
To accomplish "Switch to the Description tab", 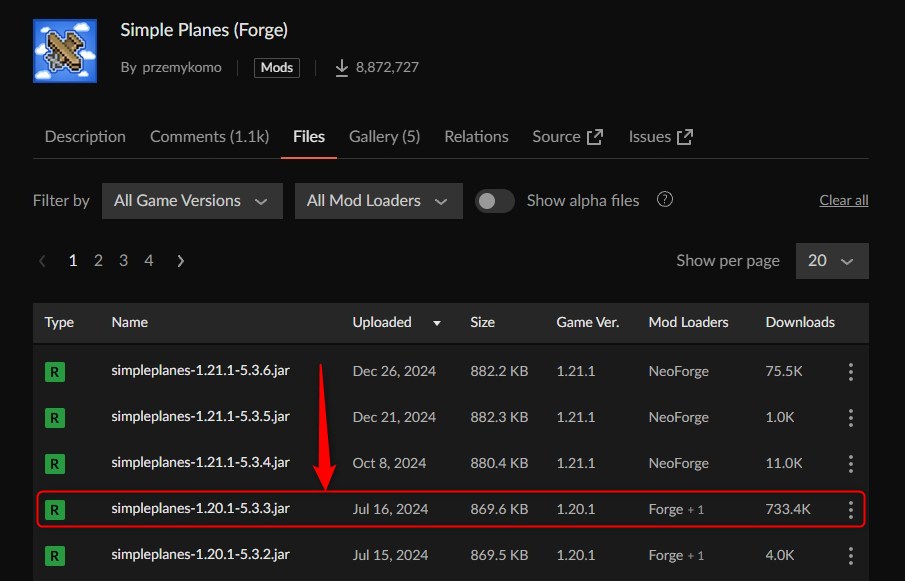I will click(85, 137).
